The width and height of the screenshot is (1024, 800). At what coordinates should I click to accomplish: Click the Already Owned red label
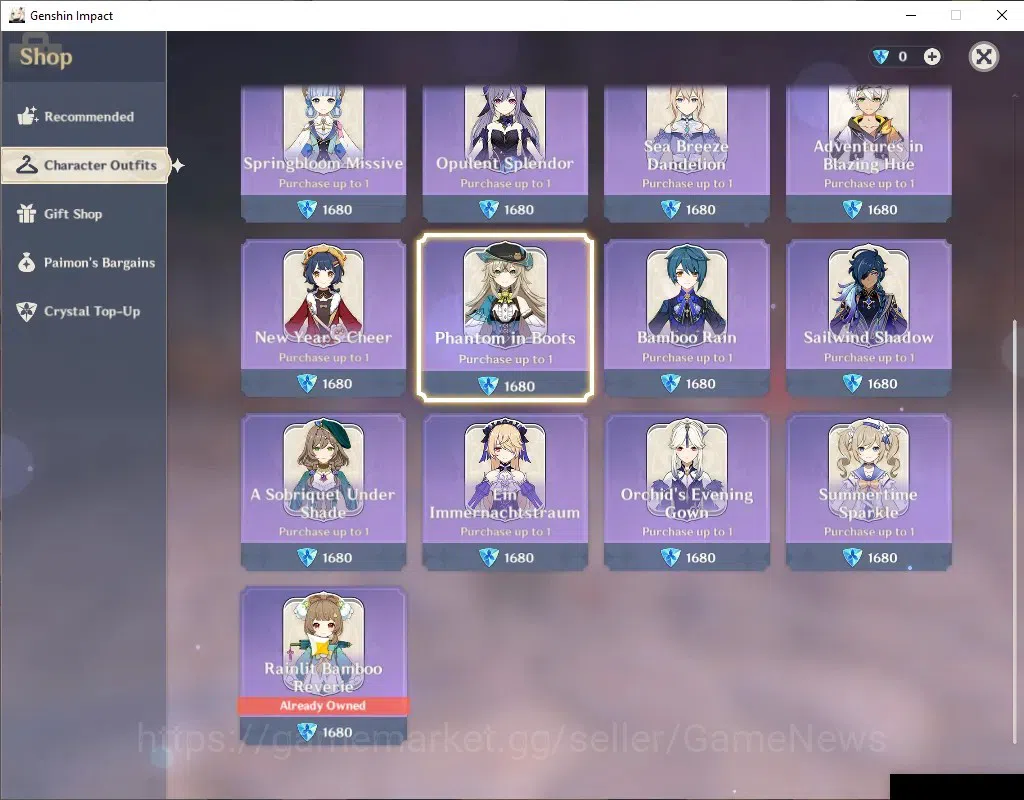pos(323,705)
